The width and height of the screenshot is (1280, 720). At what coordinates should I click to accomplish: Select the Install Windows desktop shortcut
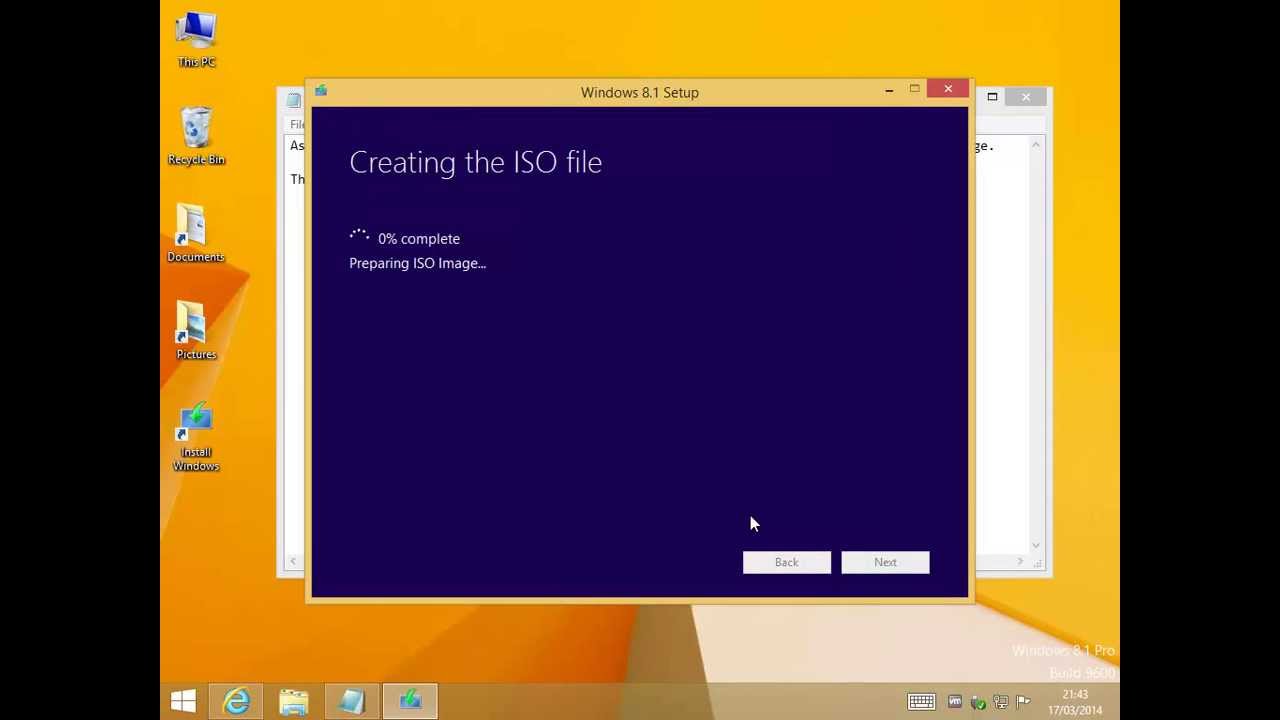pyautogui.click(x=196, y=438)
